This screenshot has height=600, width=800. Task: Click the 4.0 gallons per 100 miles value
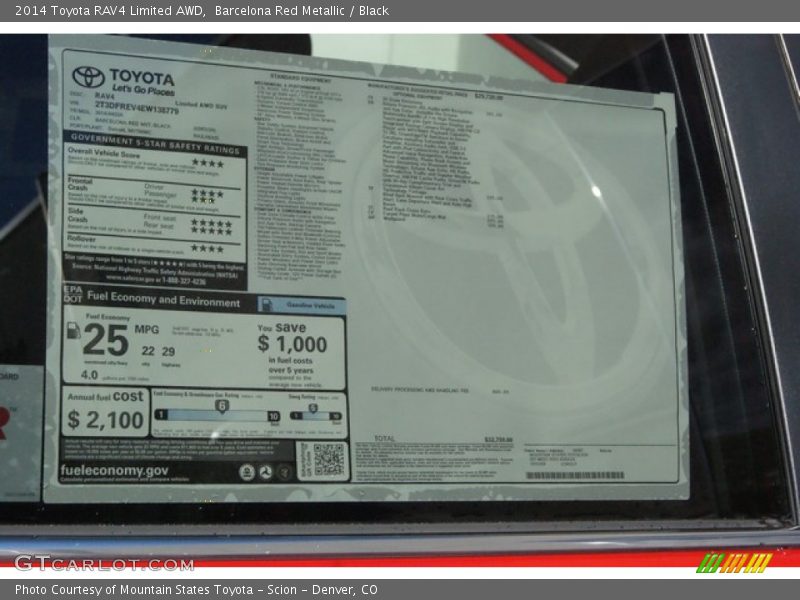coord(89,375)
